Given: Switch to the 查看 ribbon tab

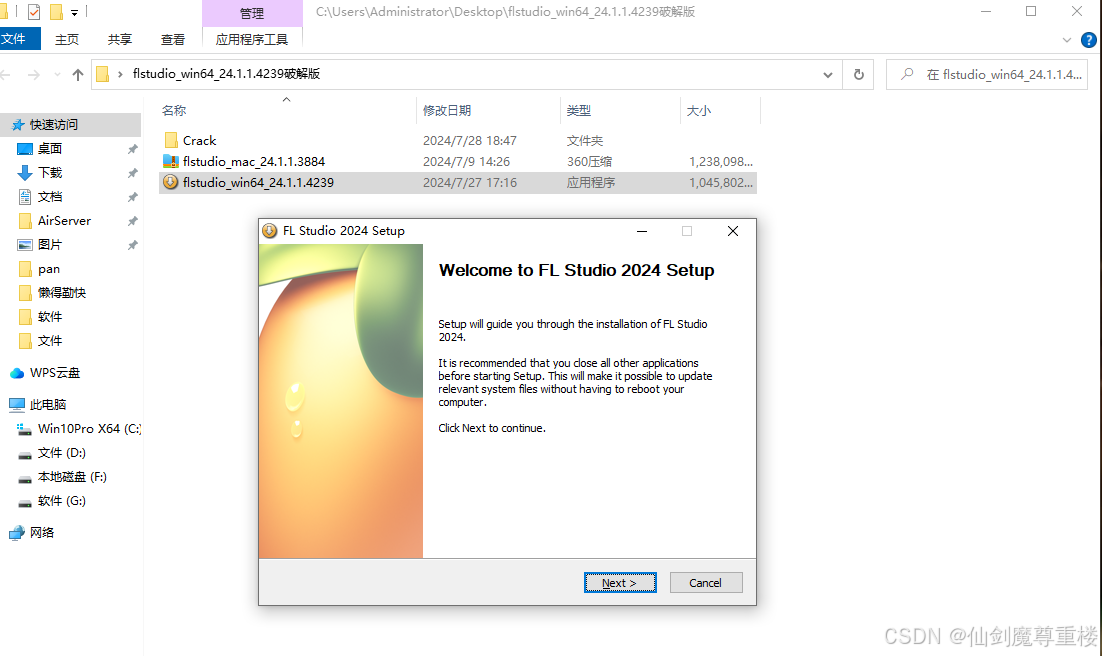Looking at the screenshot, I should coord(173,40).
